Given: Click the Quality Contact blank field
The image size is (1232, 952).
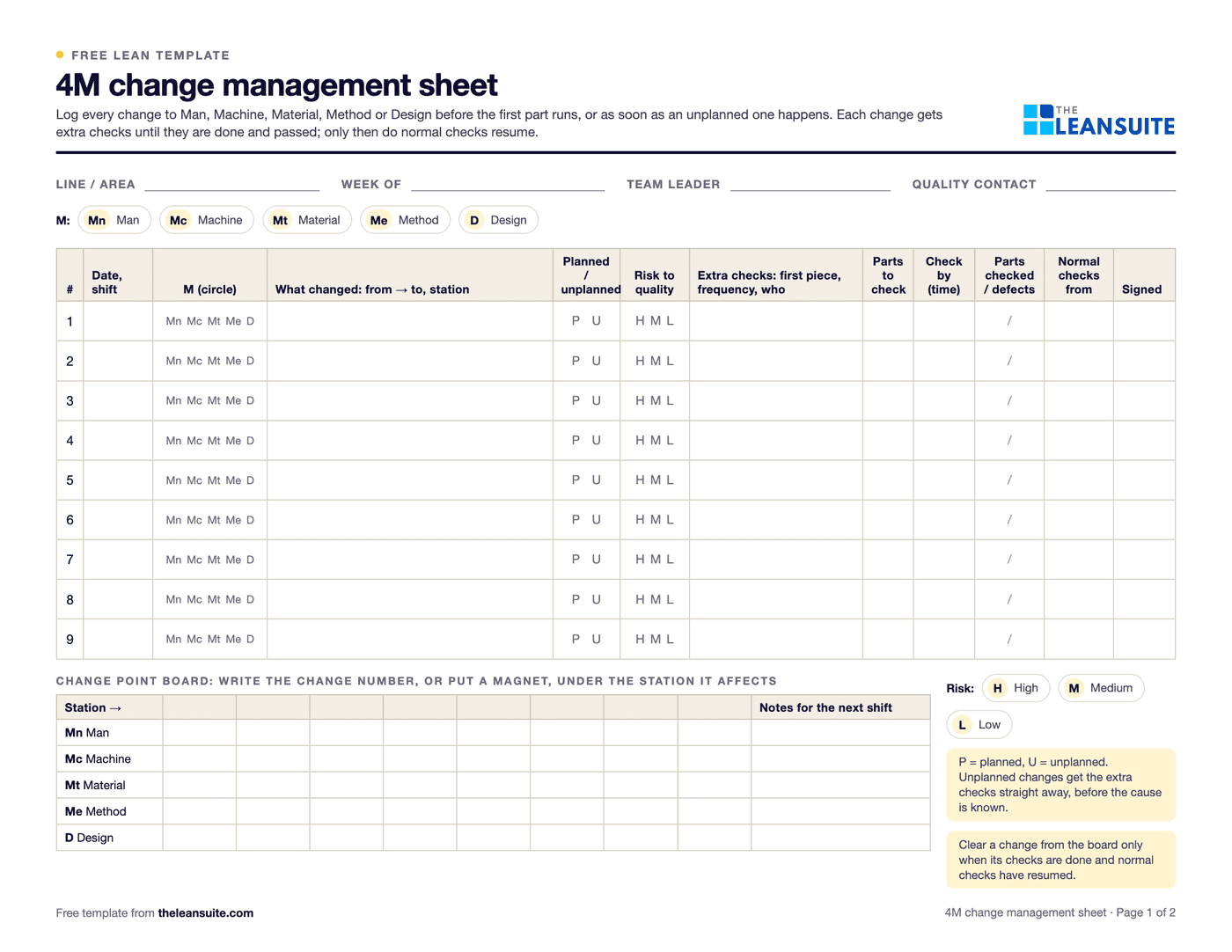Looking at the screenshot, I should click(1111, 184).
